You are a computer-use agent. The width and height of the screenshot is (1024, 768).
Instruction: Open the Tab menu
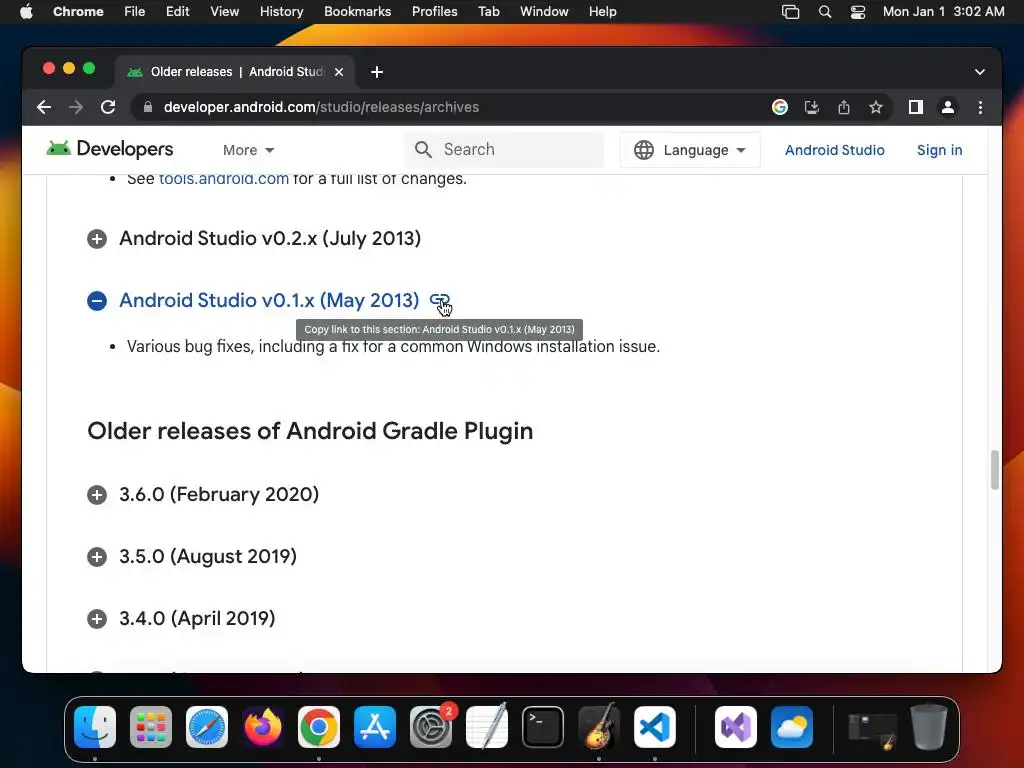[488, 12]
